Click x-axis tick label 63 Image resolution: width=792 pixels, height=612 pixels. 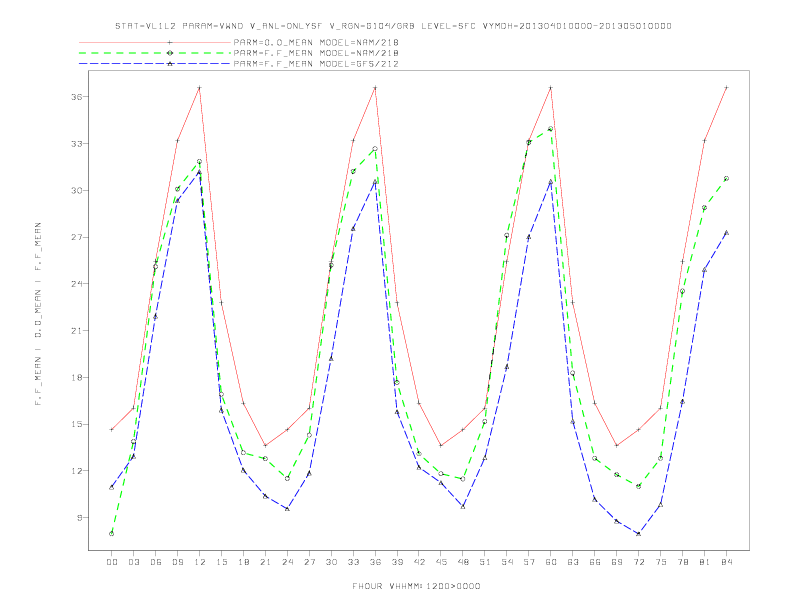tap(573, 562)
